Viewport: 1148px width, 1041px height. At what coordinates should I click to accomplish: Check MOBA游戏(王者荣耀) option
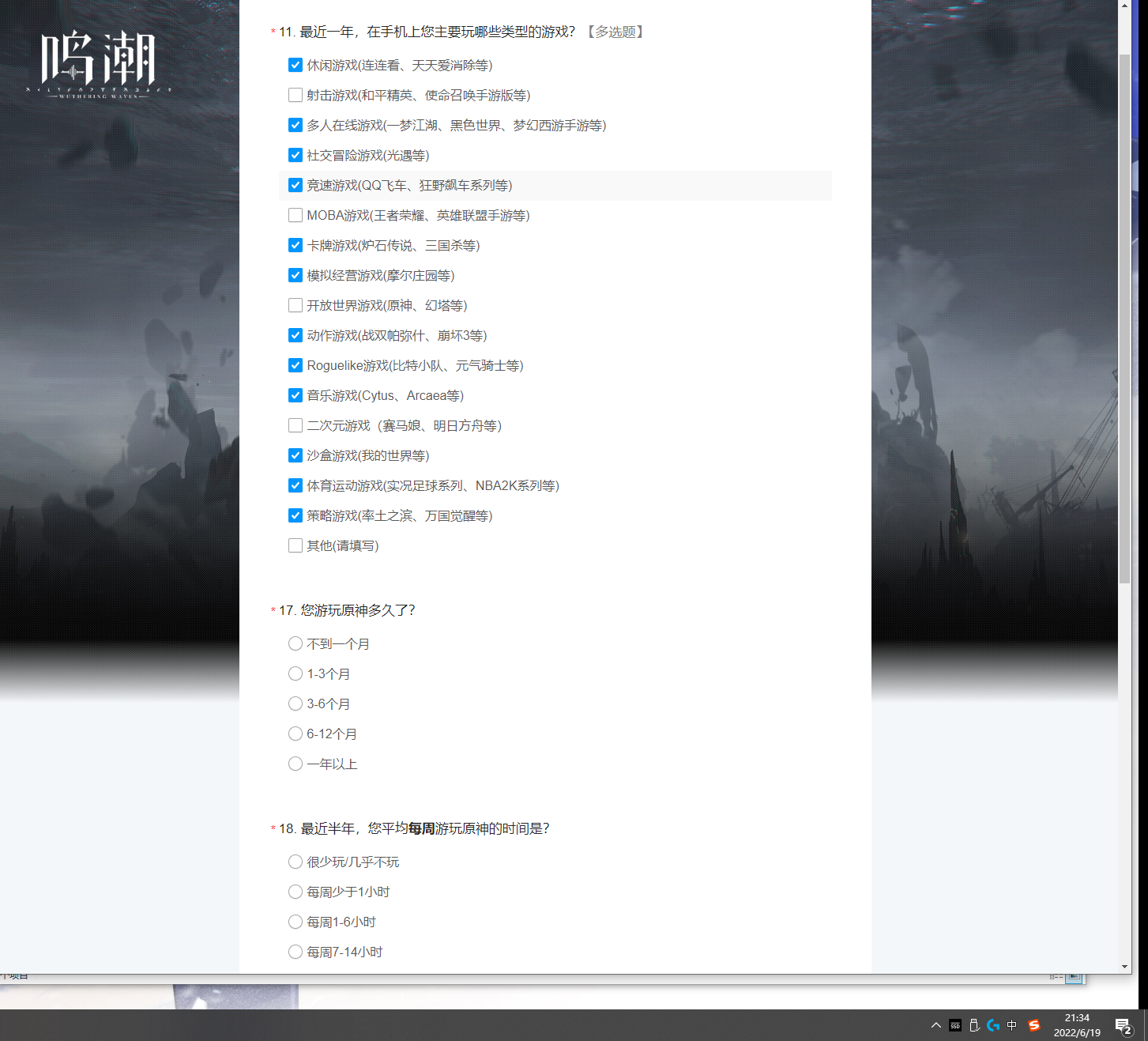click(295, 215)
